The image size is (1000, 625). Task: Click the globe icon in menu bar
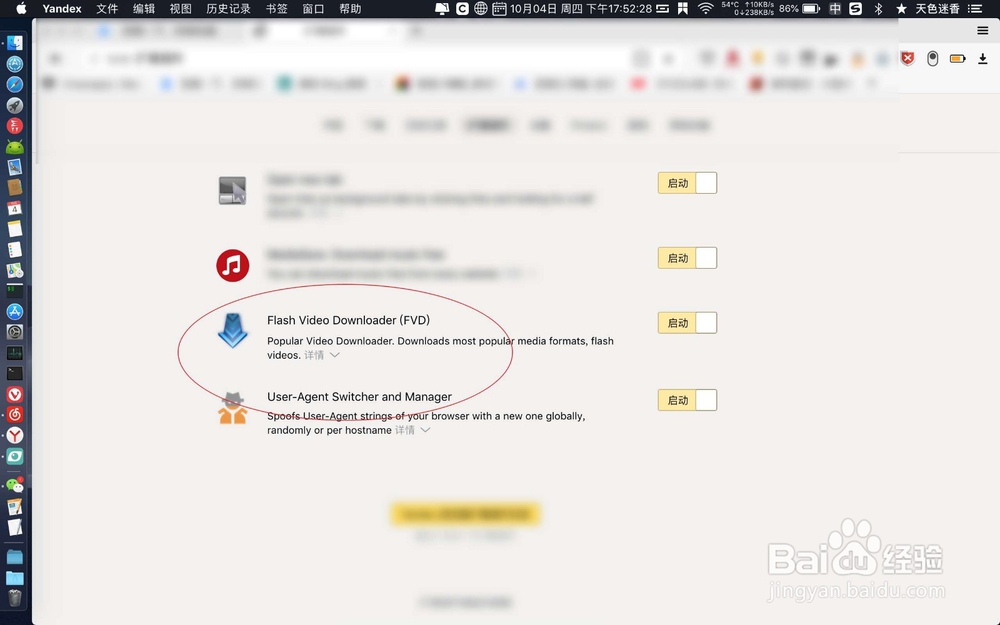tap(481, 8)
